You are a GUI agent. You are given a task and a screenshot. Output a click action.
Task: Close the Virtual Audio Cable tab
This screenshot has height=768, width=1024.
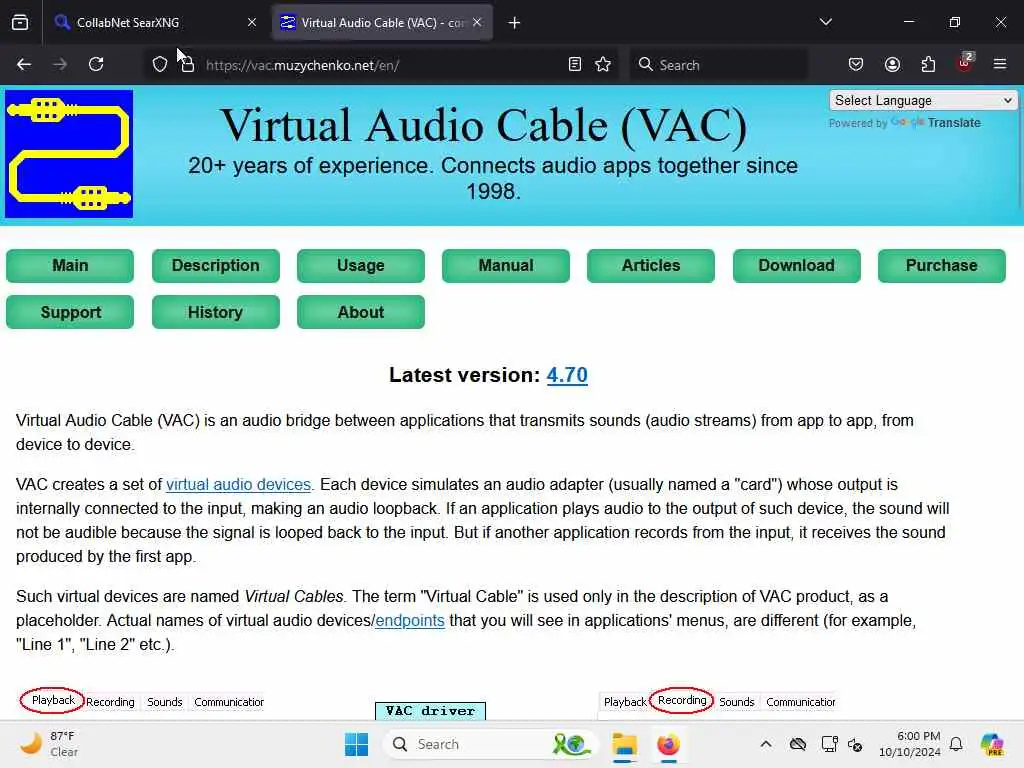(477, 22)
